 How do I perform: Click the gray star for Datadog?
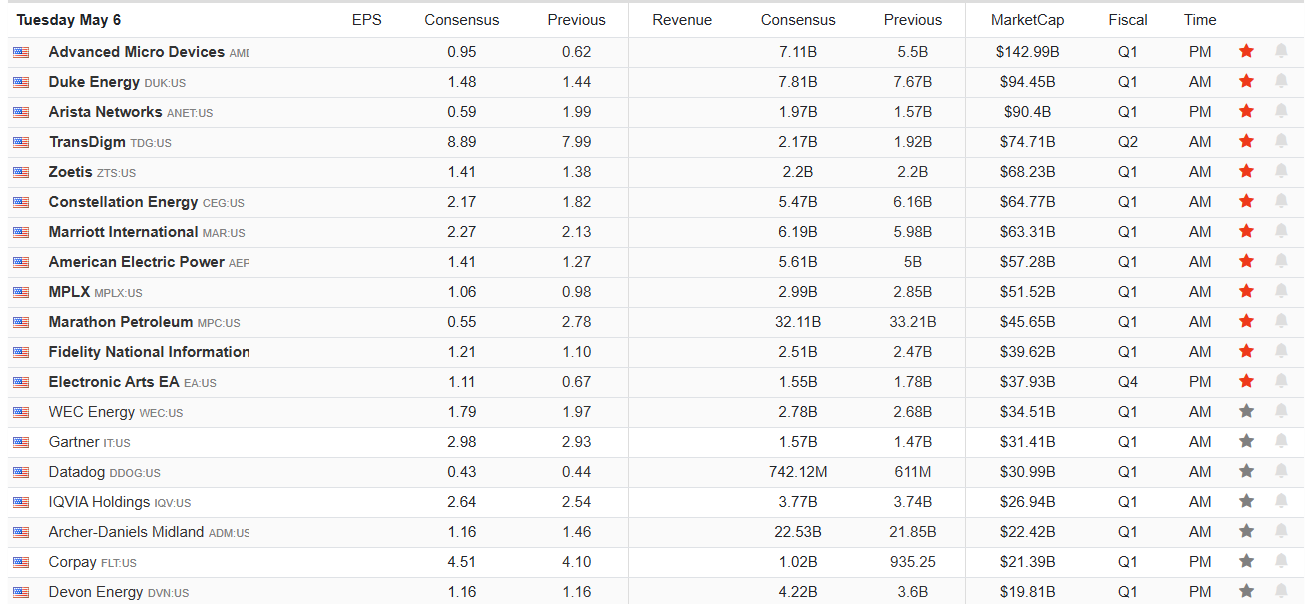pyautogui.click(x=1246, y=471)
